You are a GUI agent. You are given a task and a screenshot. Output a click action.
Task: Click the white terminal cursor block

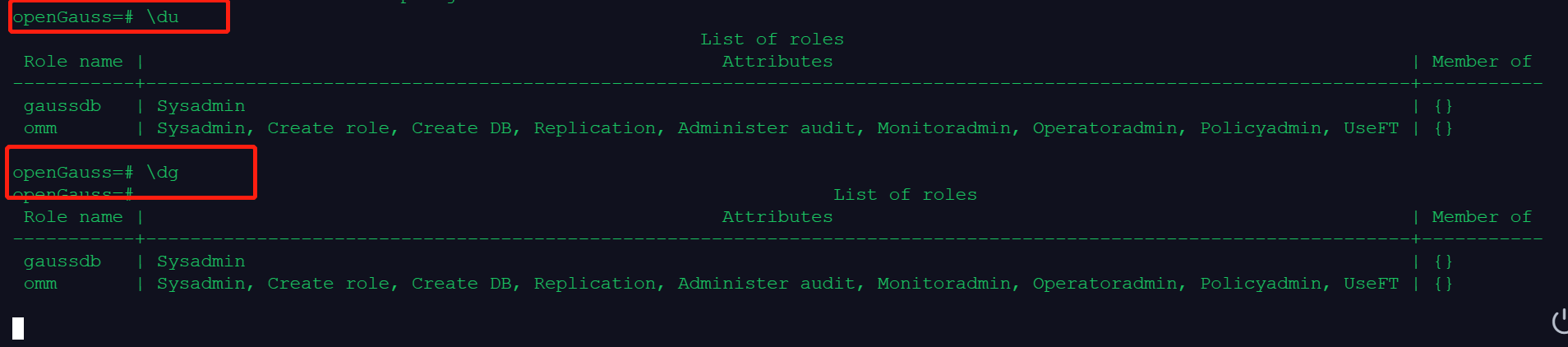tap(18, 328)
